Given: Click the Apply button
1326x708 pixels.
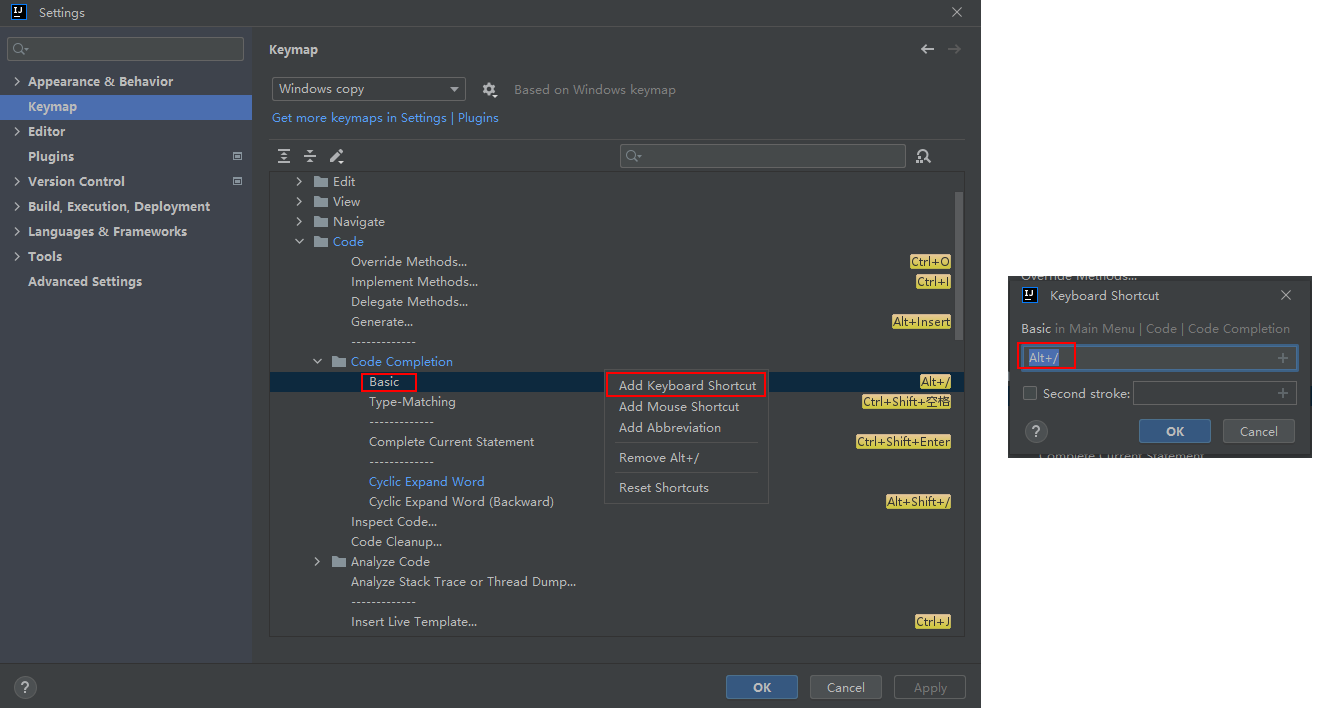Looking at the screenshot, I should click(930, 687).
